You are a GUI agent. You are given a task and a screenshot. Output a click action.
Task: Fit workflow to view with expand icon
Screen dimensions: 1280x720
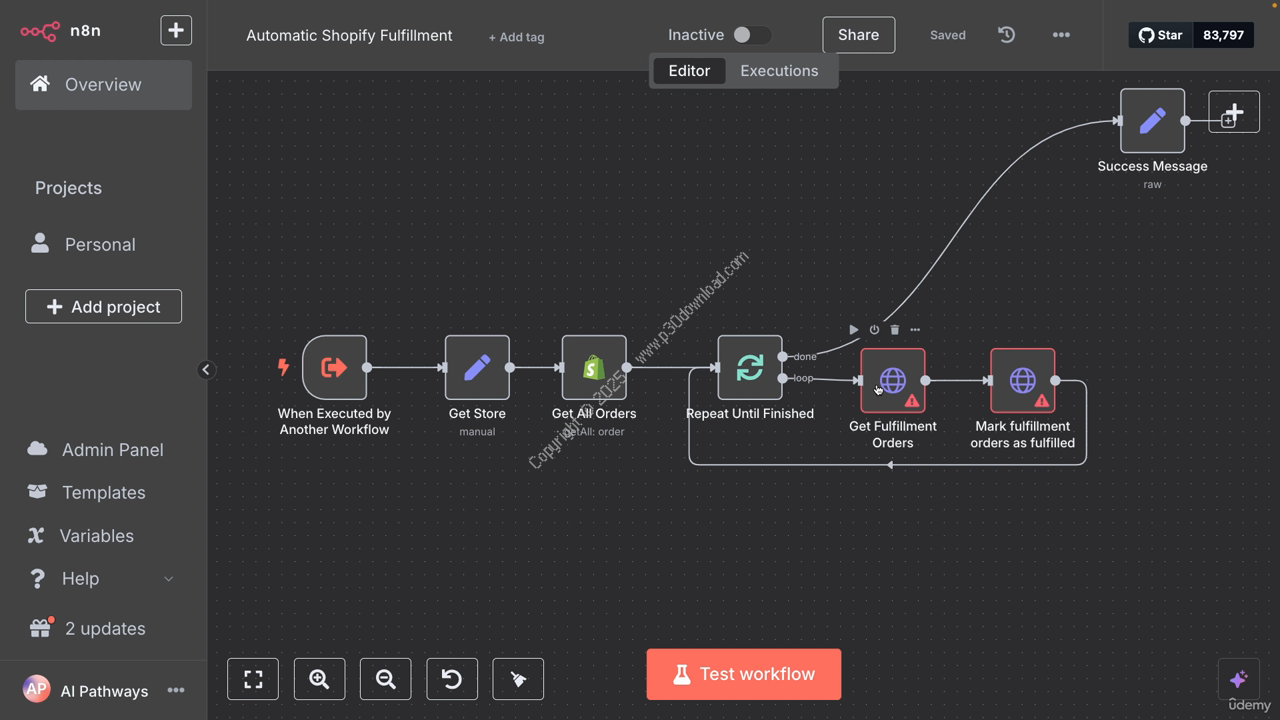253,679
